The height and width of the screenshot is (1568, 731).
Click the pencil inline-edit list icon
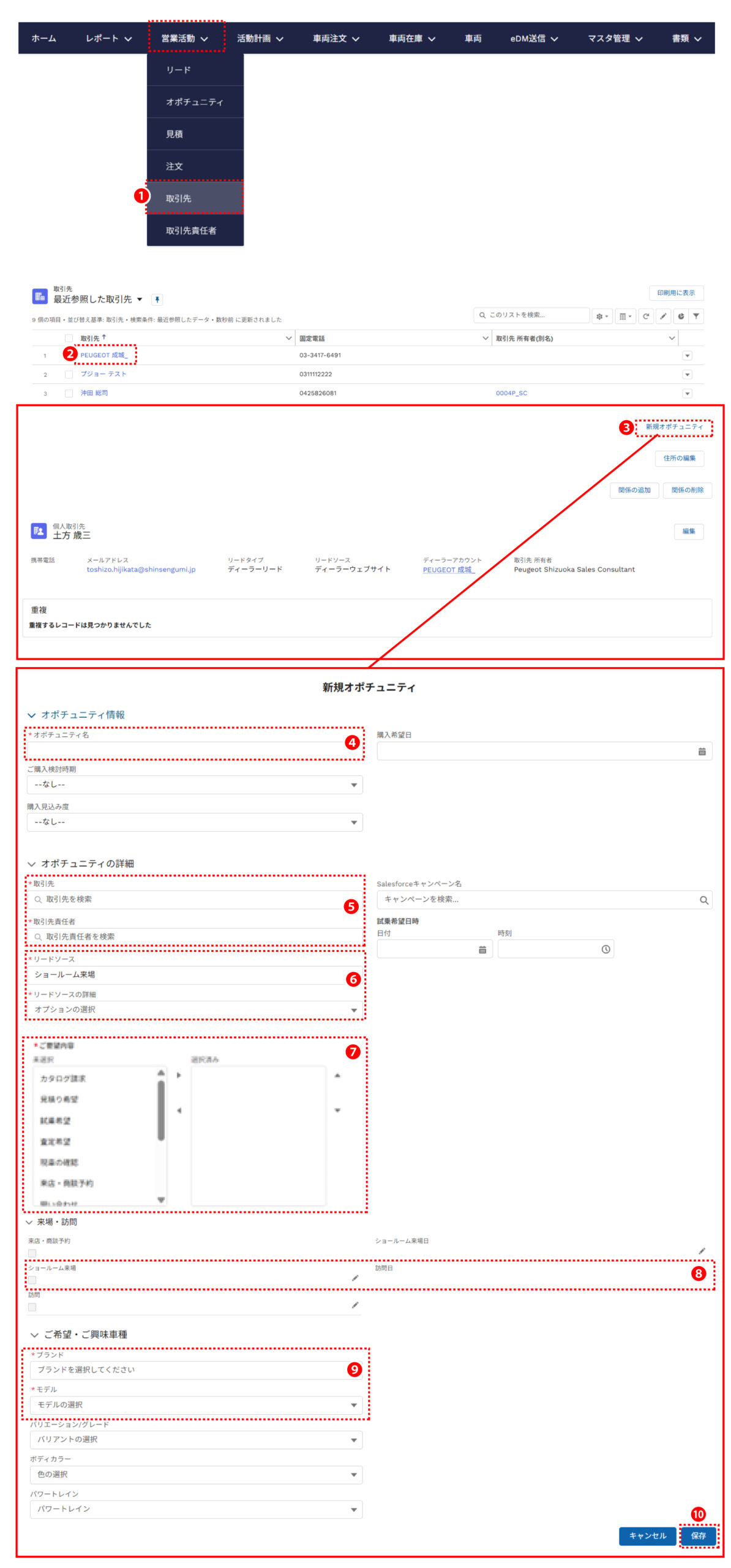coord(663,316)
